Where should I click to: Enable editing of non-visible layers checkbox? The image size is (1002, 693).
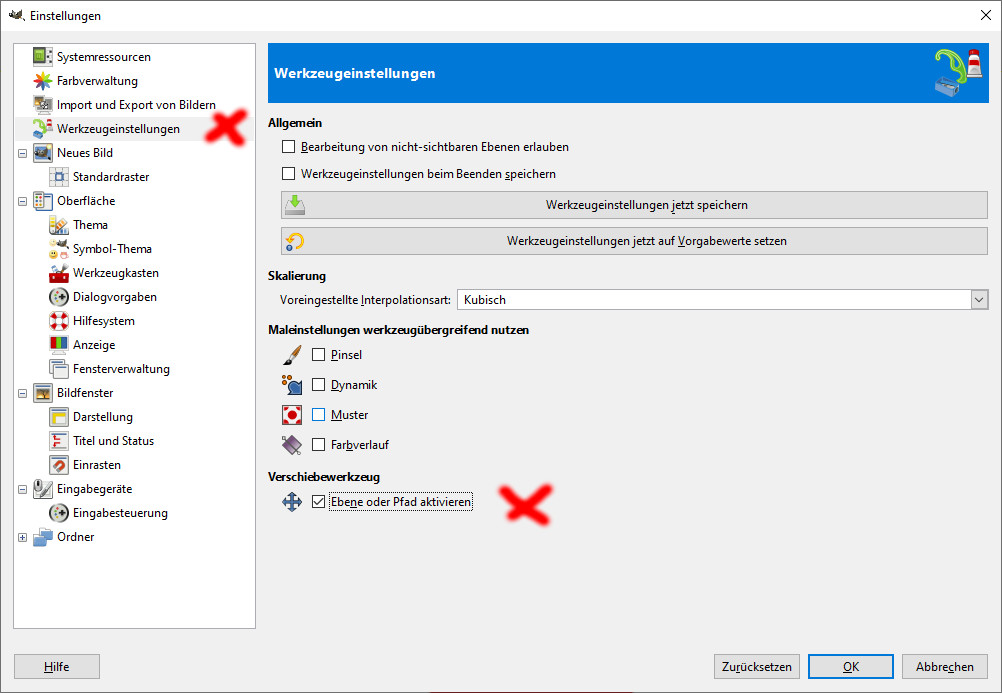(289, 147)
